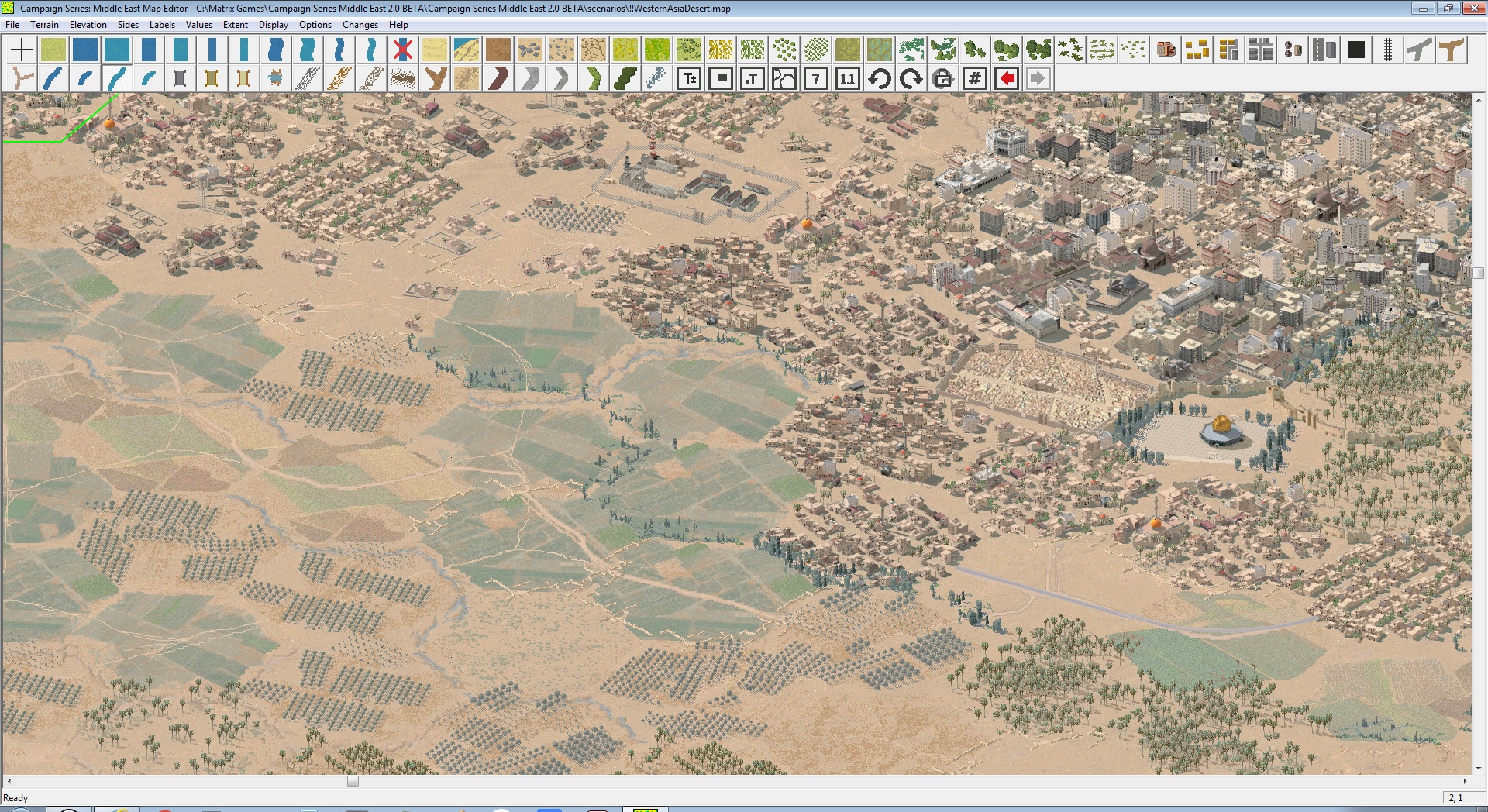Choose the plain green grass terrain tile
Viewport: 1488px width, 812px height.
(x=53, y=50)
